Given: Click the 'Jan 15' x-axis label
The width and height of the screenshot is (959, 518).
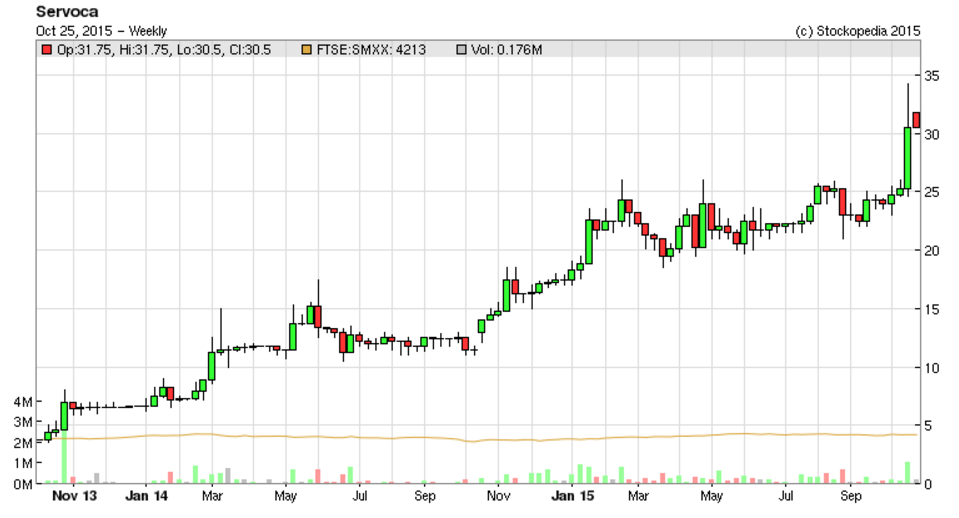Looking at the screenshot, I should (x=572, y=496).
